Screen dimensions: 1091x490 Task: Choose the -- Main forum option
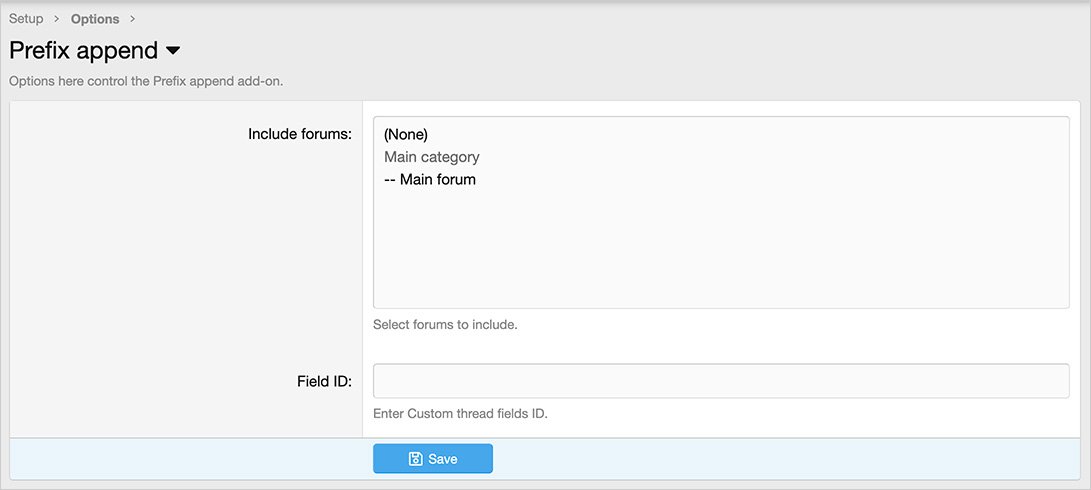click(430, 180)
